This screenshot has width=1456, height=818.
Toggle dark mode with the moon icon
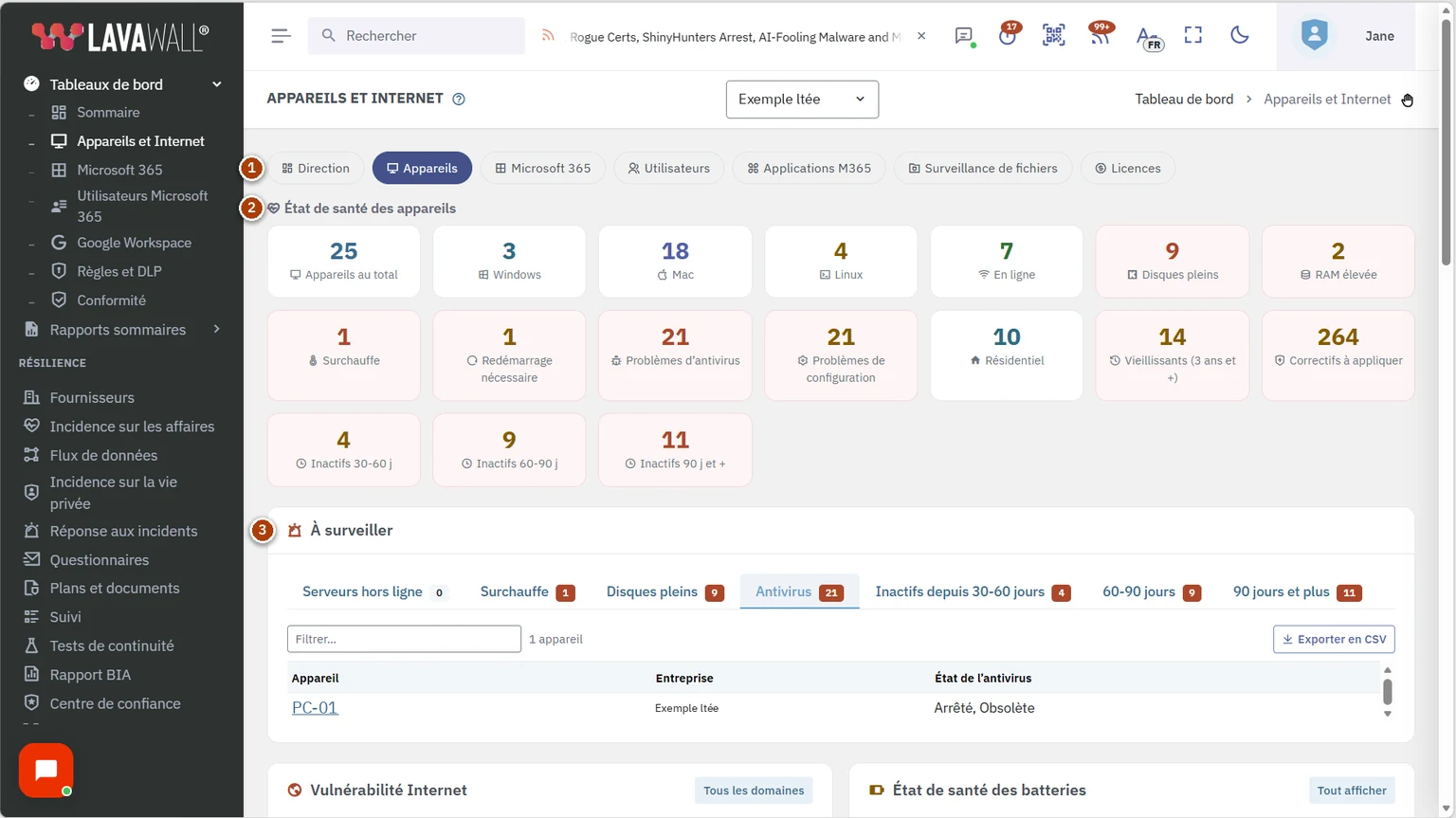1239,35
